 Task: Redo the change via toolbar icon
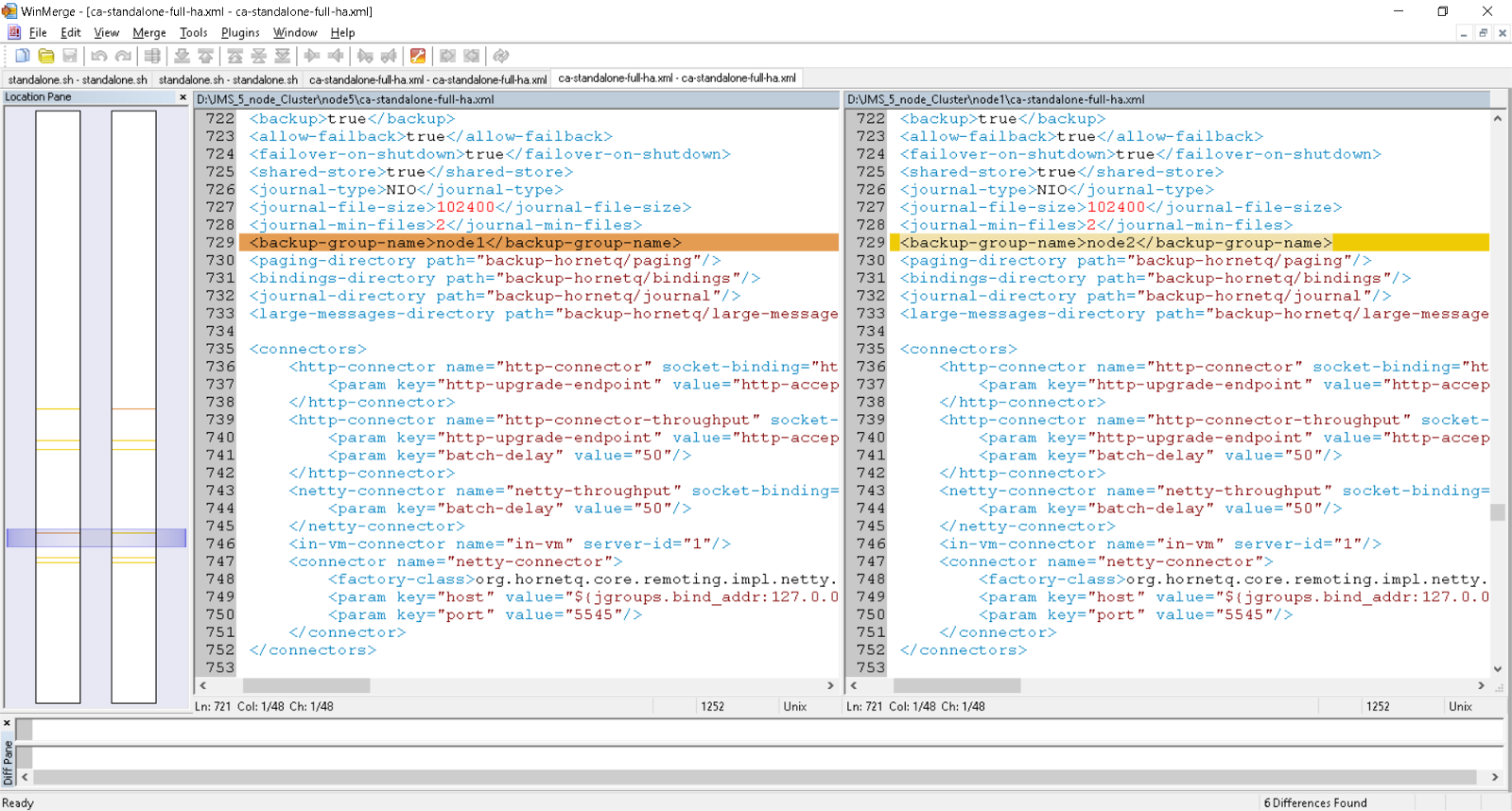click(x=123, y=56)
